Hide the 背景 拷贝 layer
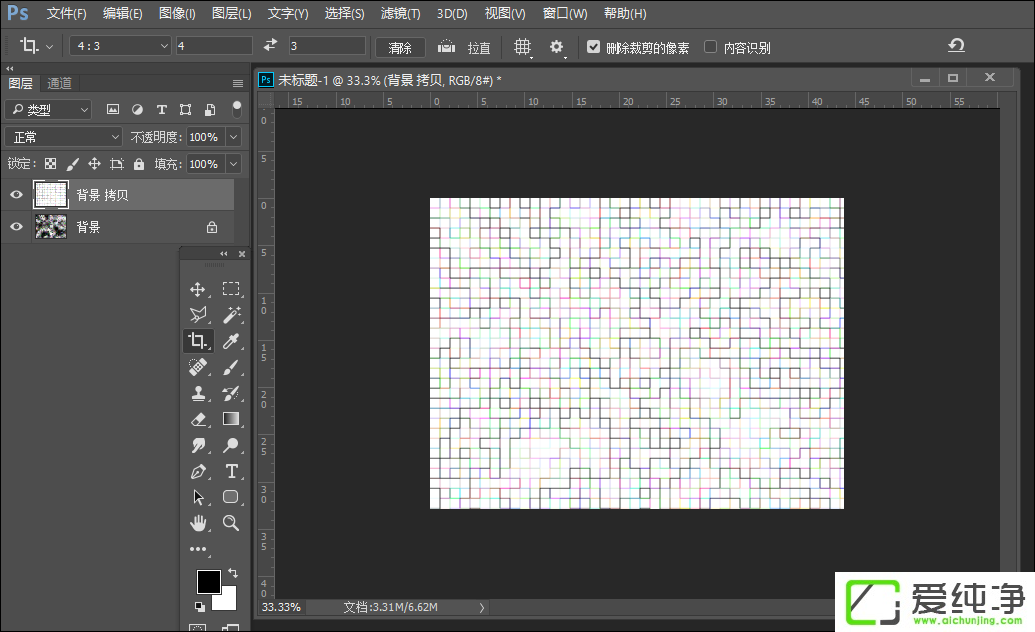The width and height of the screenshot is (1035, 632). pos(16,195)
